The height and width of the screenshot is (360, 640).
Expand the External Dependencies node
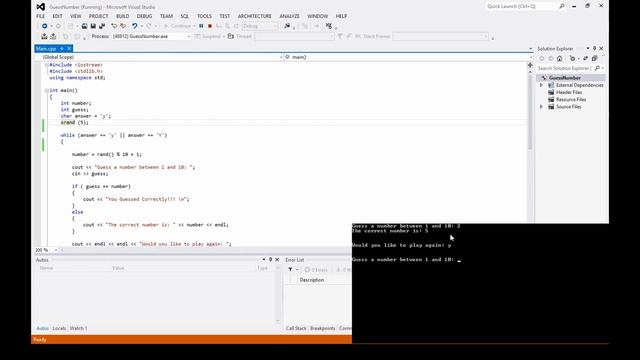pos(542,85)
